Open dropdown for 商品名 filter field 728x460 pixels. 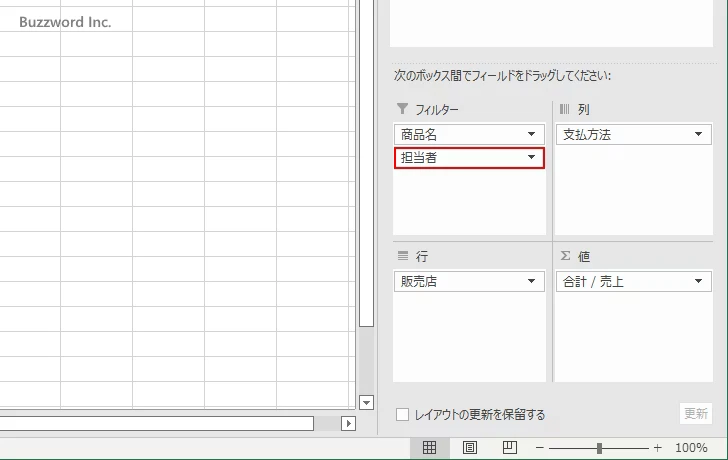pyautogui.click(x=532, y=134)
